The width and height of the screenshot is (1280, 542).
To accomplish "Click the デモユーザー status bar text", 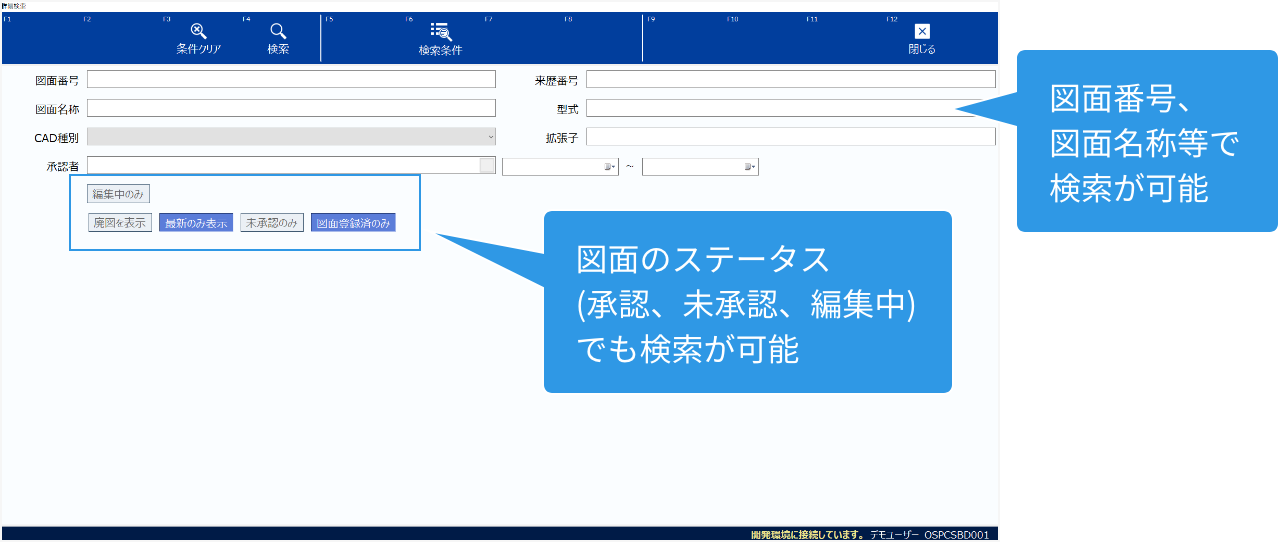I will point(893,535).
